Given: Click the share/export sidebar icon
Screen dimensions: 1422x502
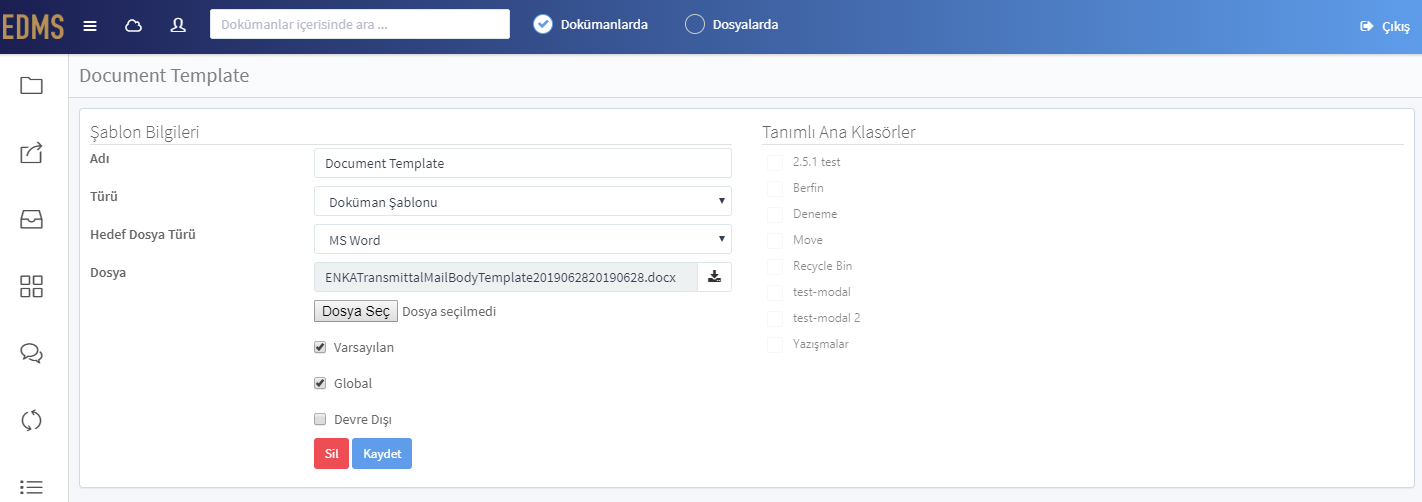Looking at the screenshot, I should click(31, 153).
